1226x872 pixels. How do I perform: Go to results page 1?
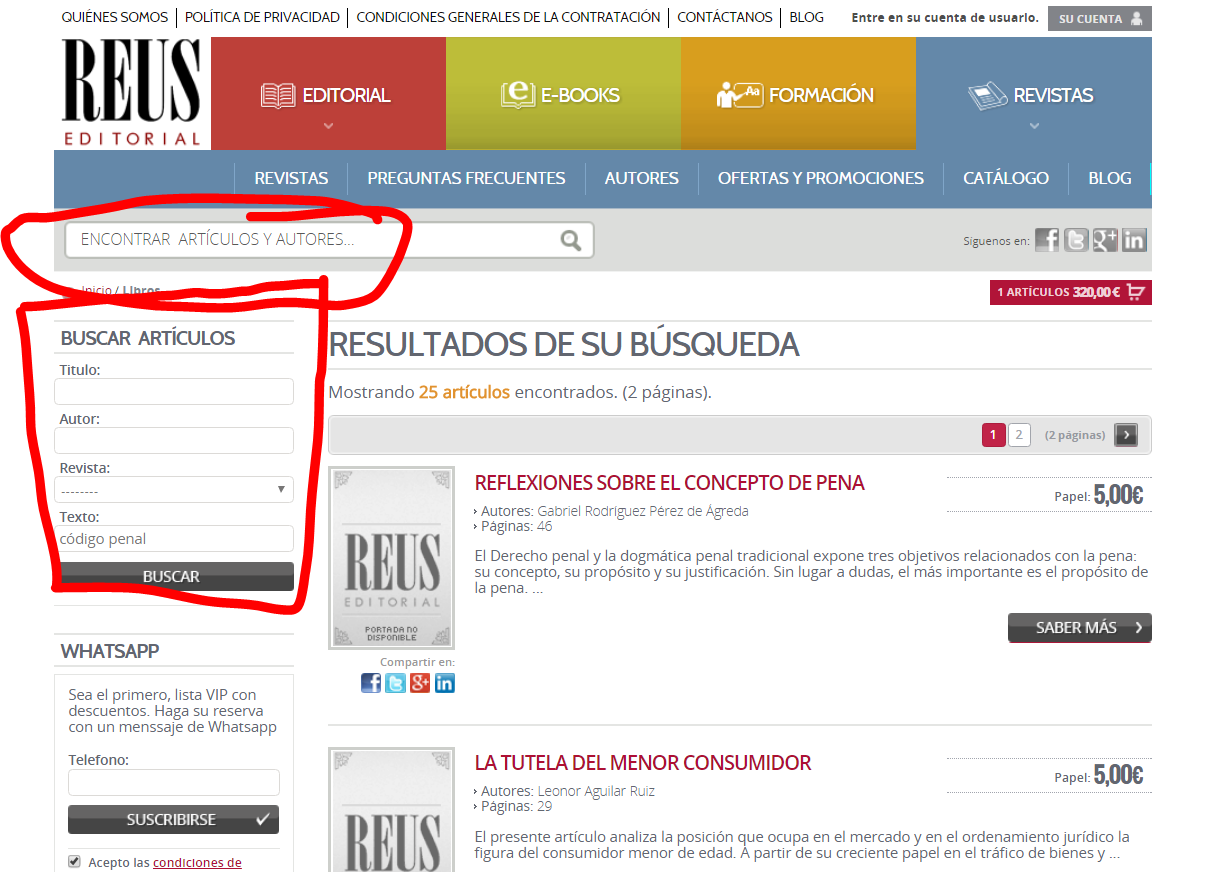[993, 434]
